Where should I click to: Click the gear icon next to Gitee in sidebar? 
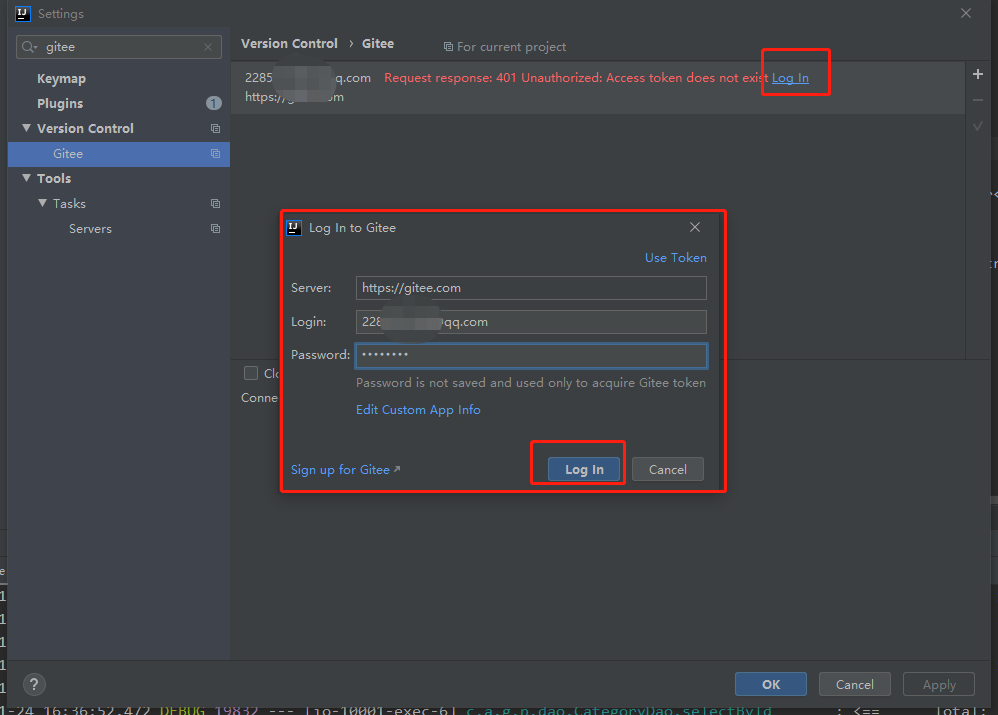[215, 153]
